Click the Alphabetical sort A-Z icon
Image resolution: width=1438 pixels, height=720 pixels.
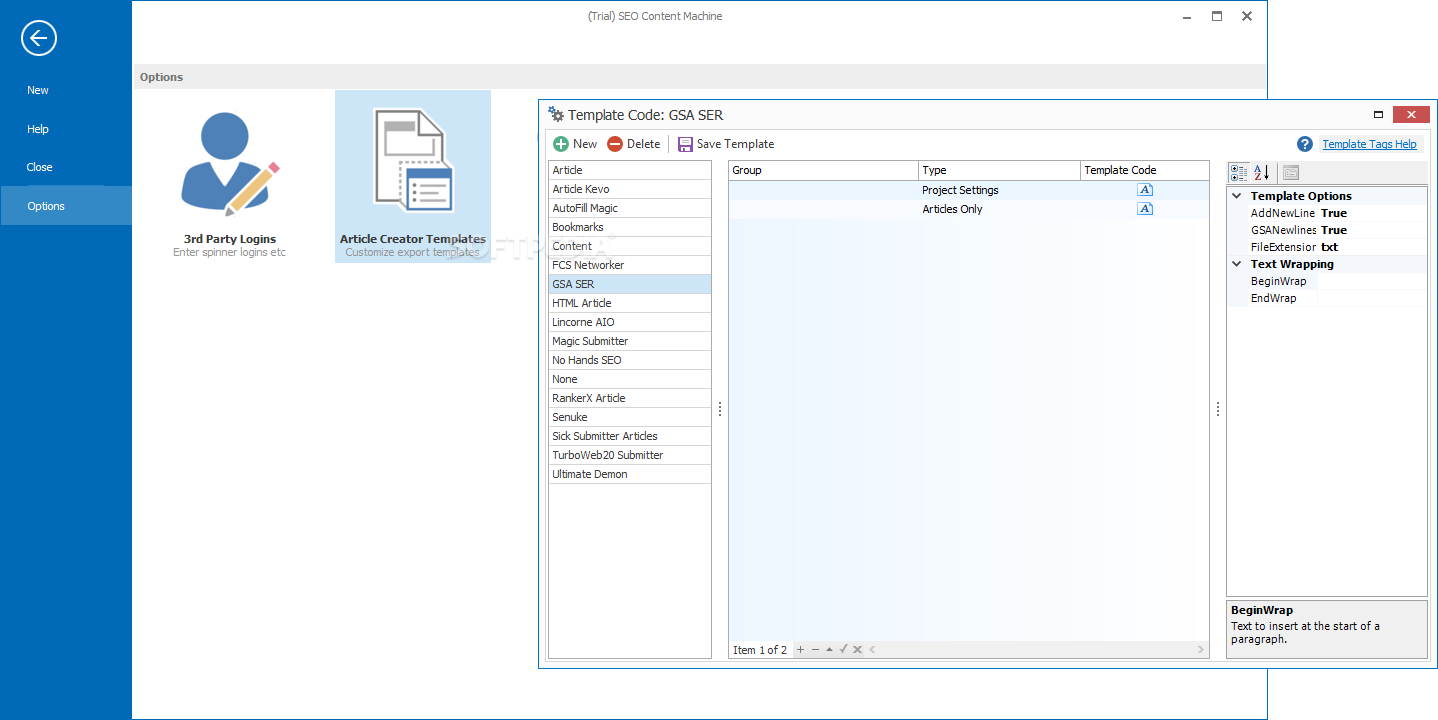[1262, 172]
